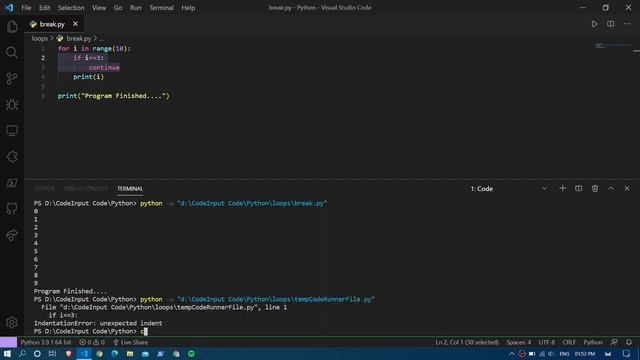Open the Remote Explorer view

12,131
